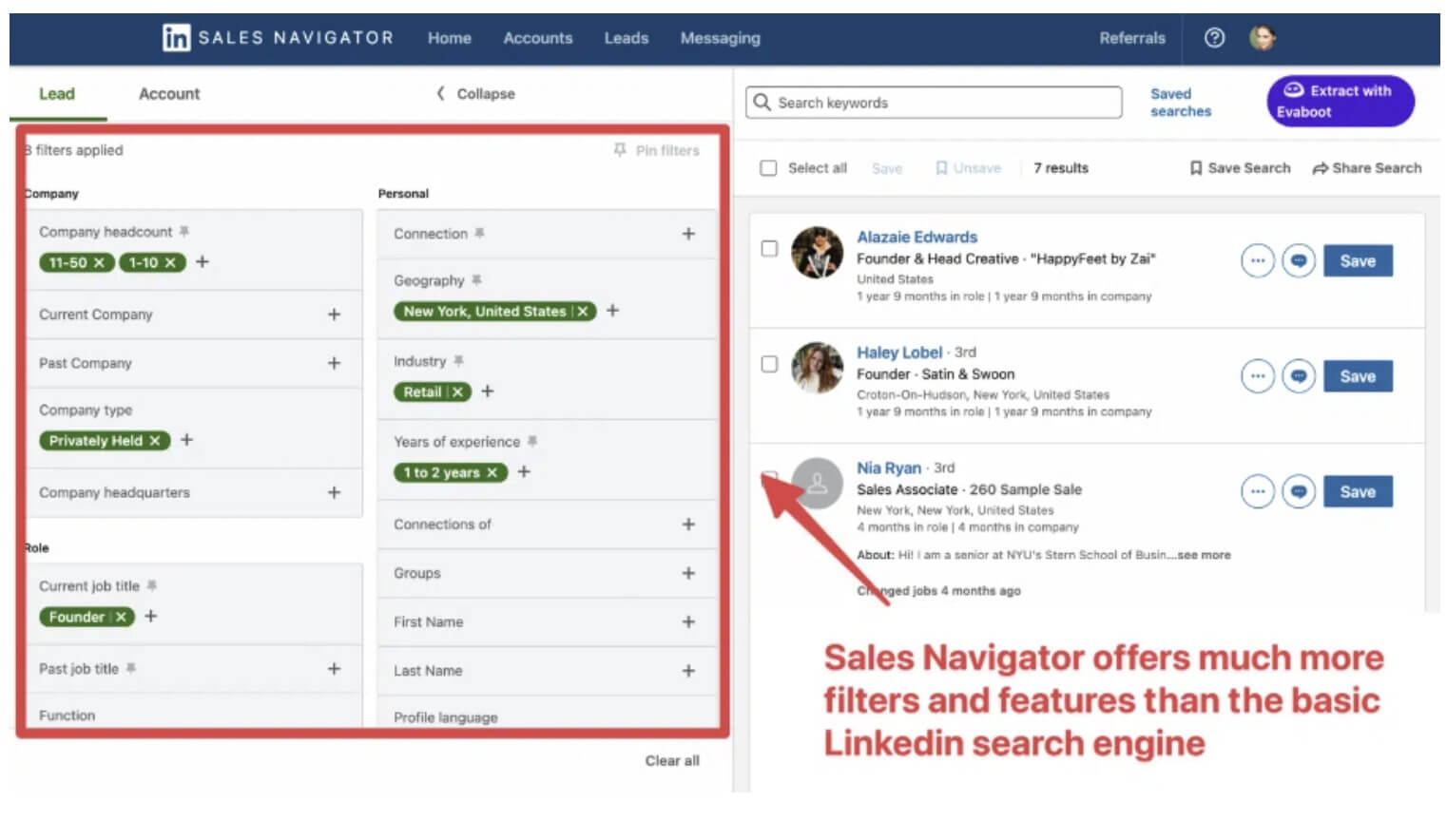This screenshot has width=1447, height=840.
Task: Open the user profile avatar menu
Action: pyautogui.click(x=1262, y=38)
